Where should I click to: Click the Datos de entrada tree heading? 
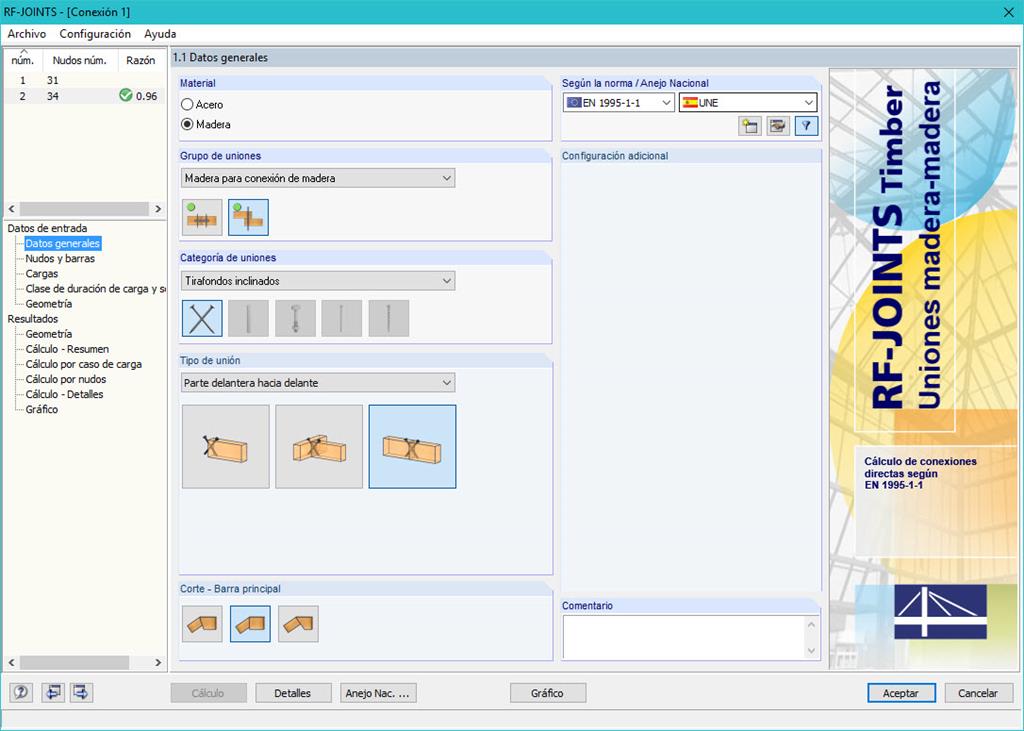coord(47,228)
